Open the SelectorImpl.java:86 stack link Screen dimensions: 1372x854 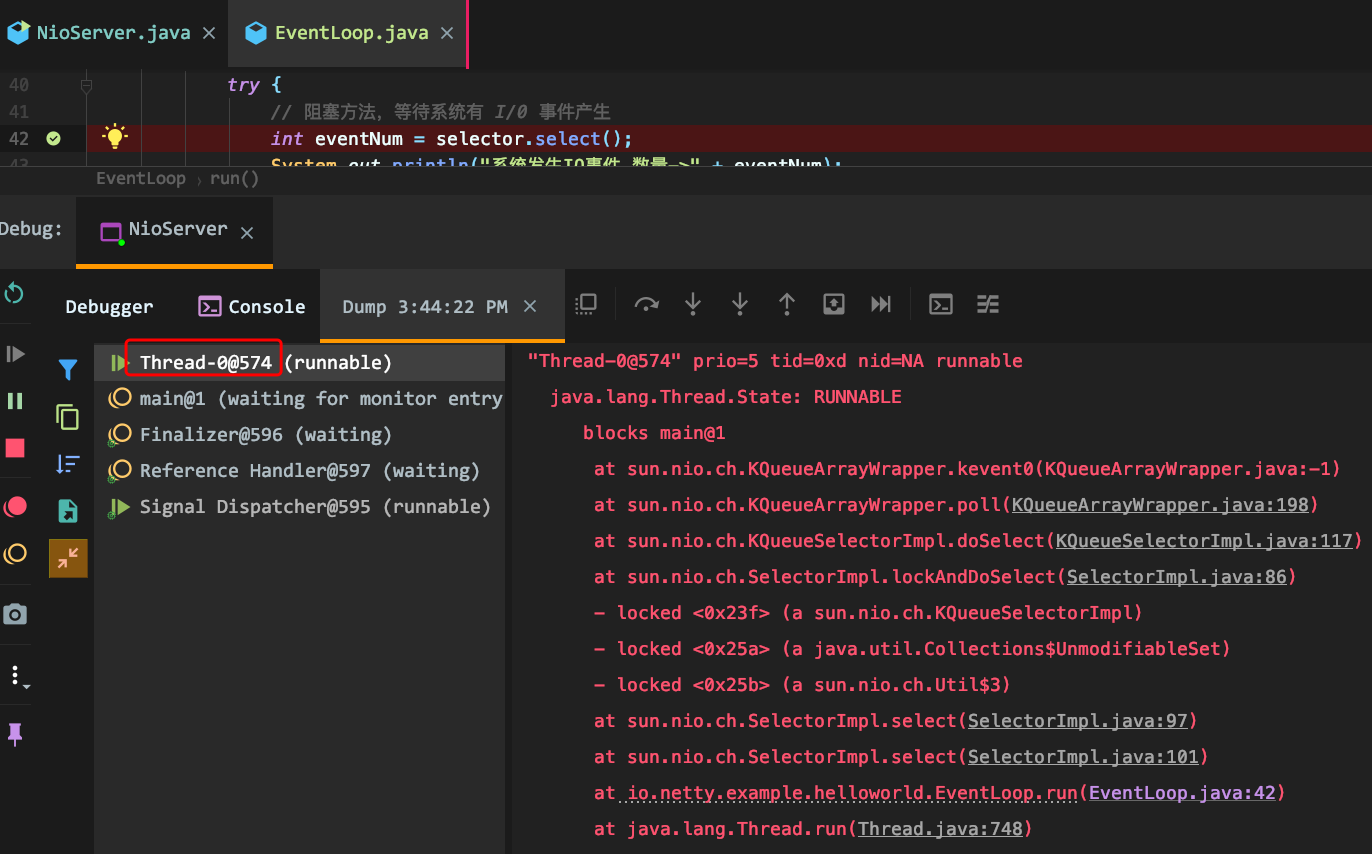[1176, 577]
